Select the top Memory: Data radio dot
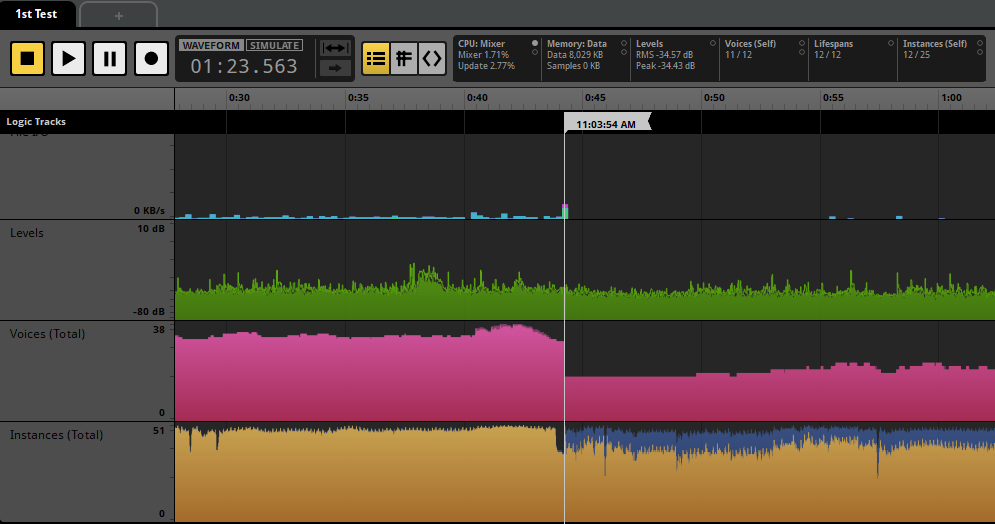This screenshot has height=524, width=995. [x=624, y=43]
